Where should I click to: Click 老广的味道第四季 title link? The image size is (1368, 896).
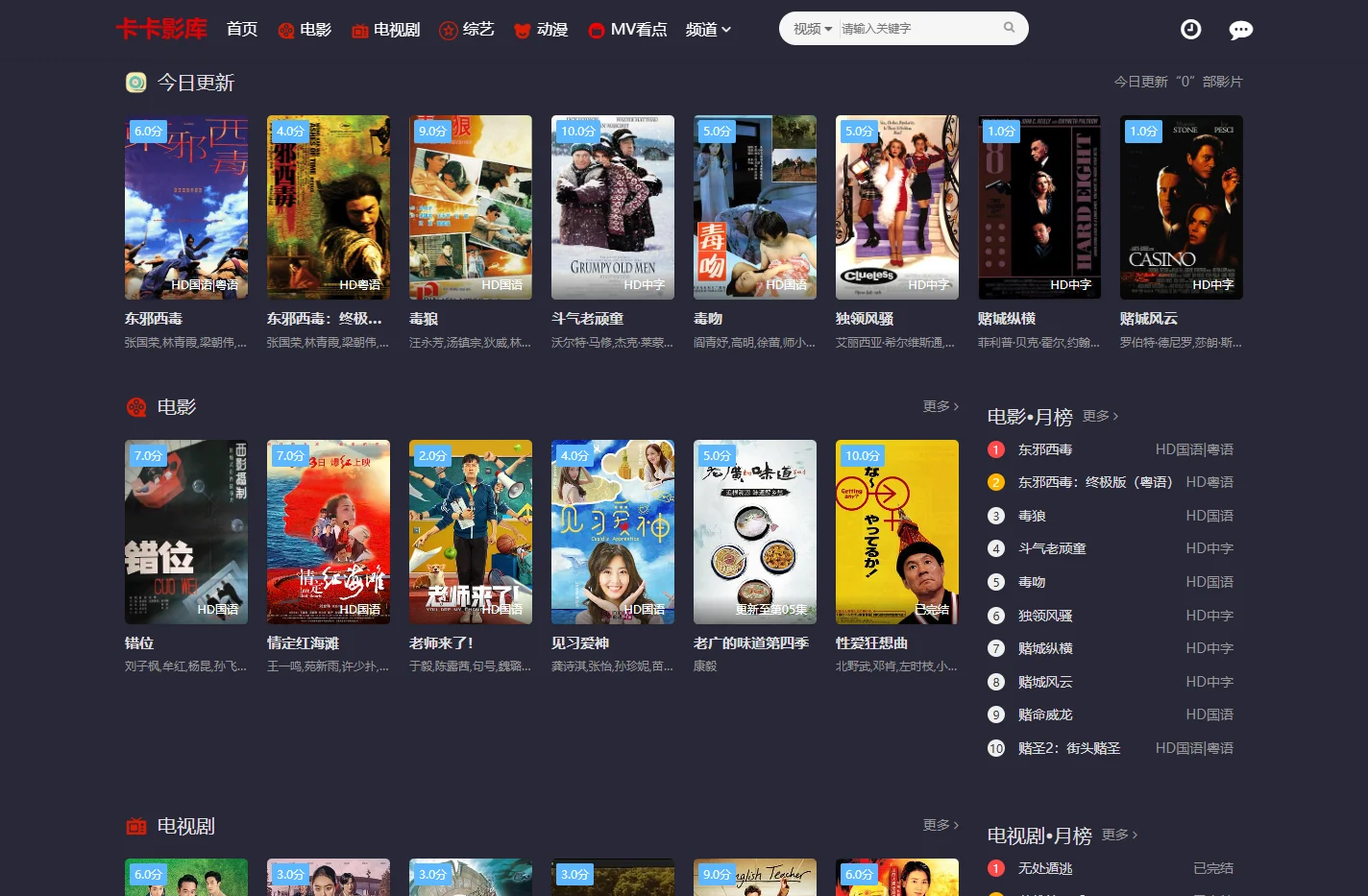751,642
